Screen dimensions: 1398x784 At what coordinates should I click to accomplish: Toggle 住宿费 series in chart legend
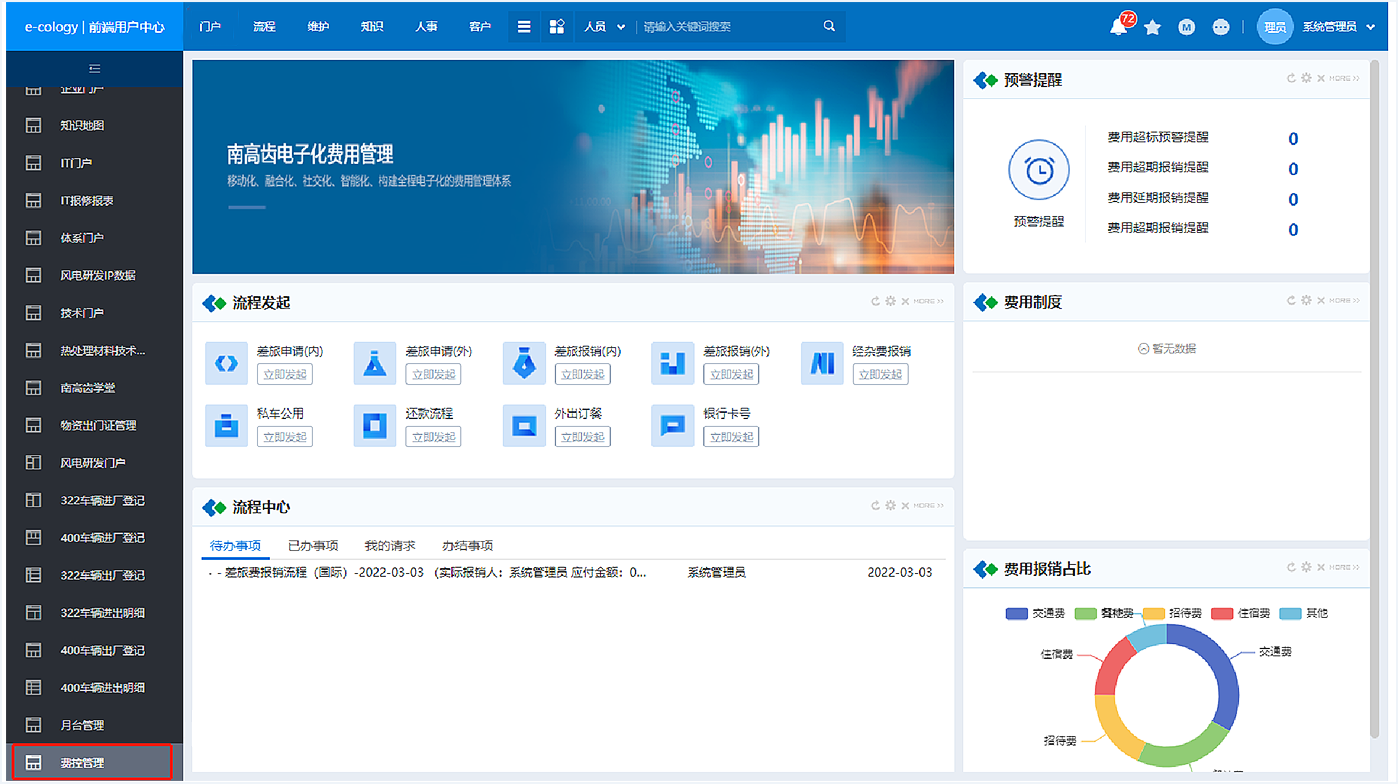pos(1240,613)
